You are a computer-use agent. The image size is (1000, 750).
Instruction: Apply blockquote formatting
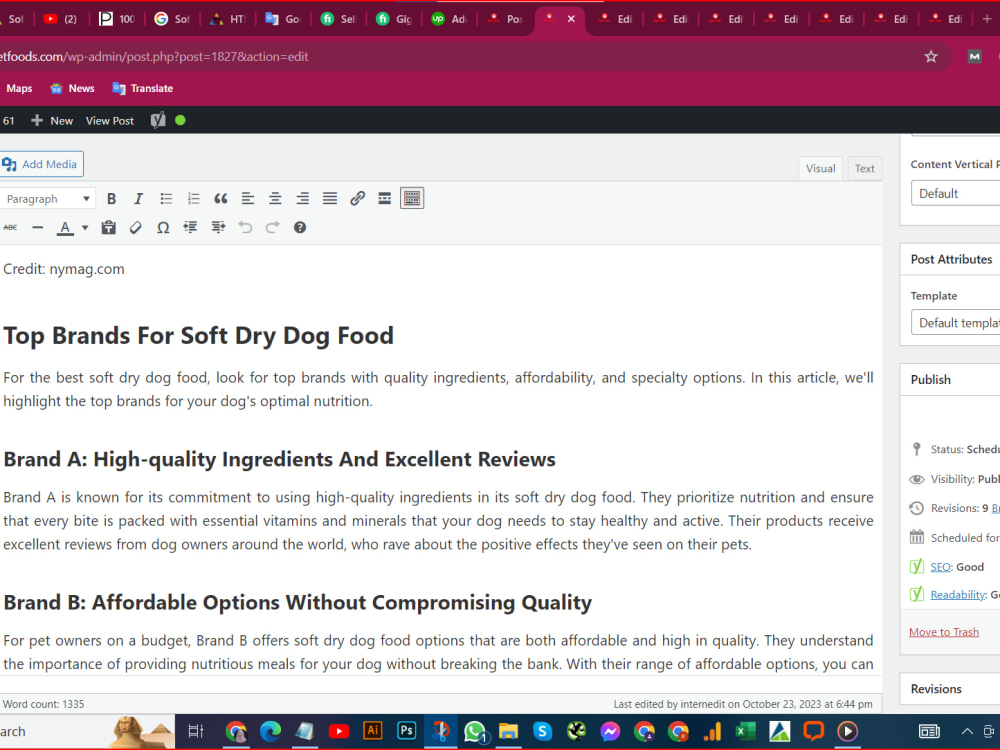point(221,198)
